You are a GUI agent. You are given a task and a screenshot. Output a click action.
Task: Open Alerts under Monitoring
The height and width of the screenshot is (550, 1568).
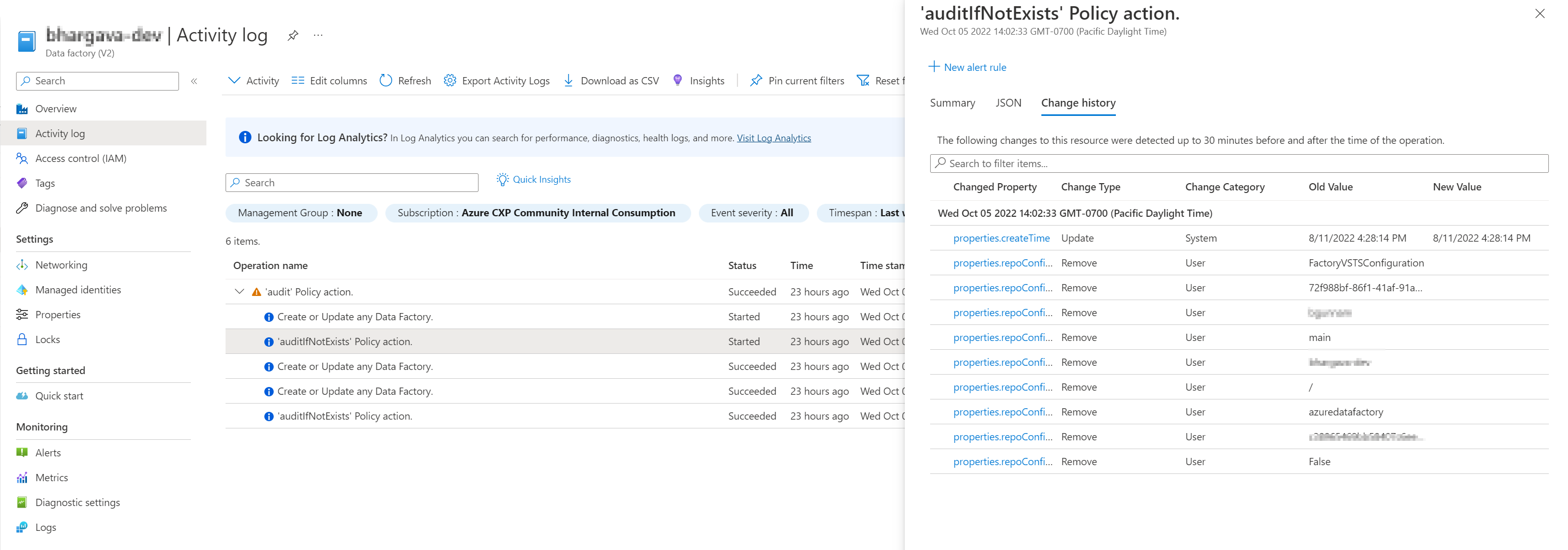(x=48, y=453)
